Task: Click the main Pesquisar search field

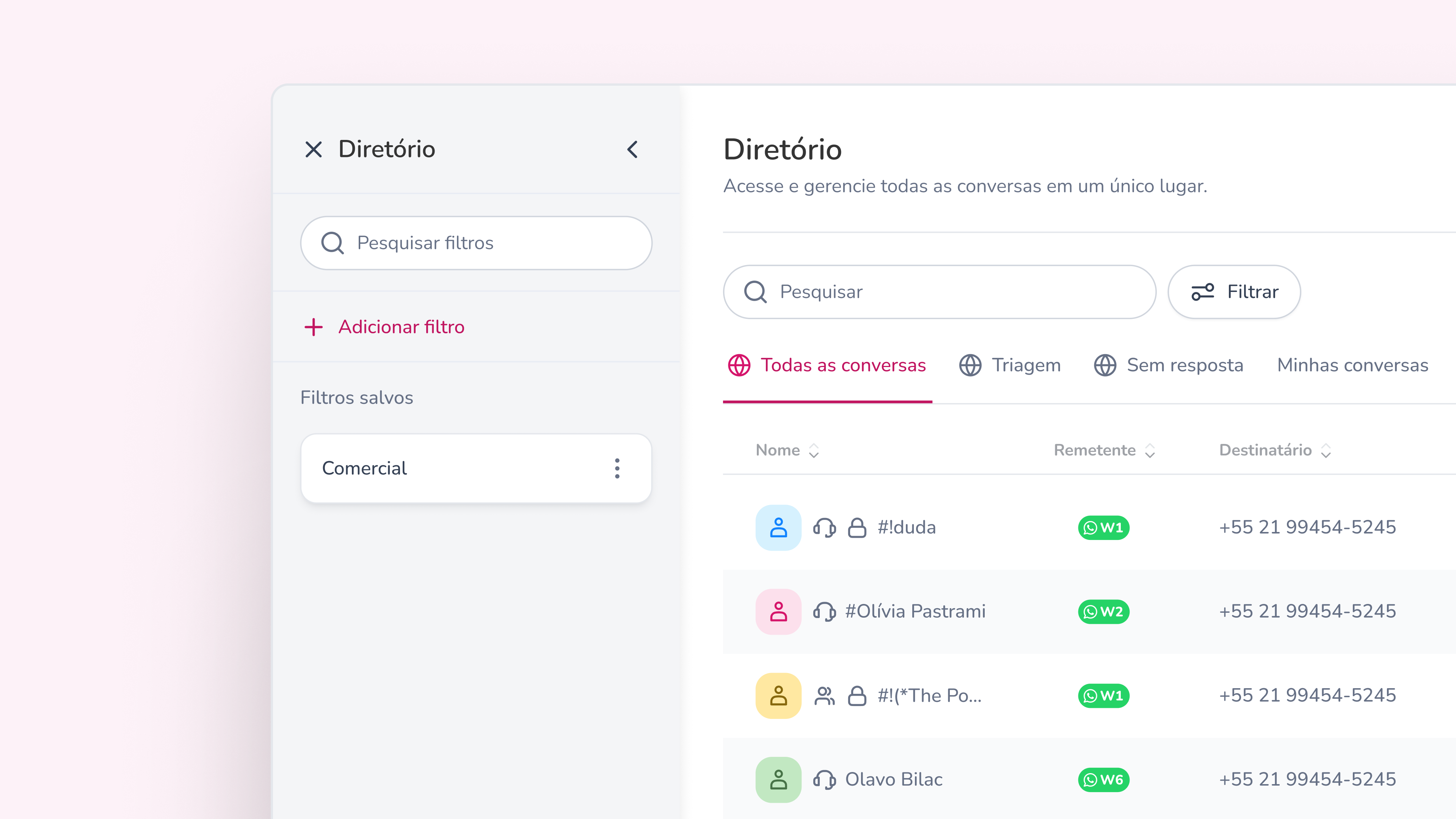Action: click(940, 292)
